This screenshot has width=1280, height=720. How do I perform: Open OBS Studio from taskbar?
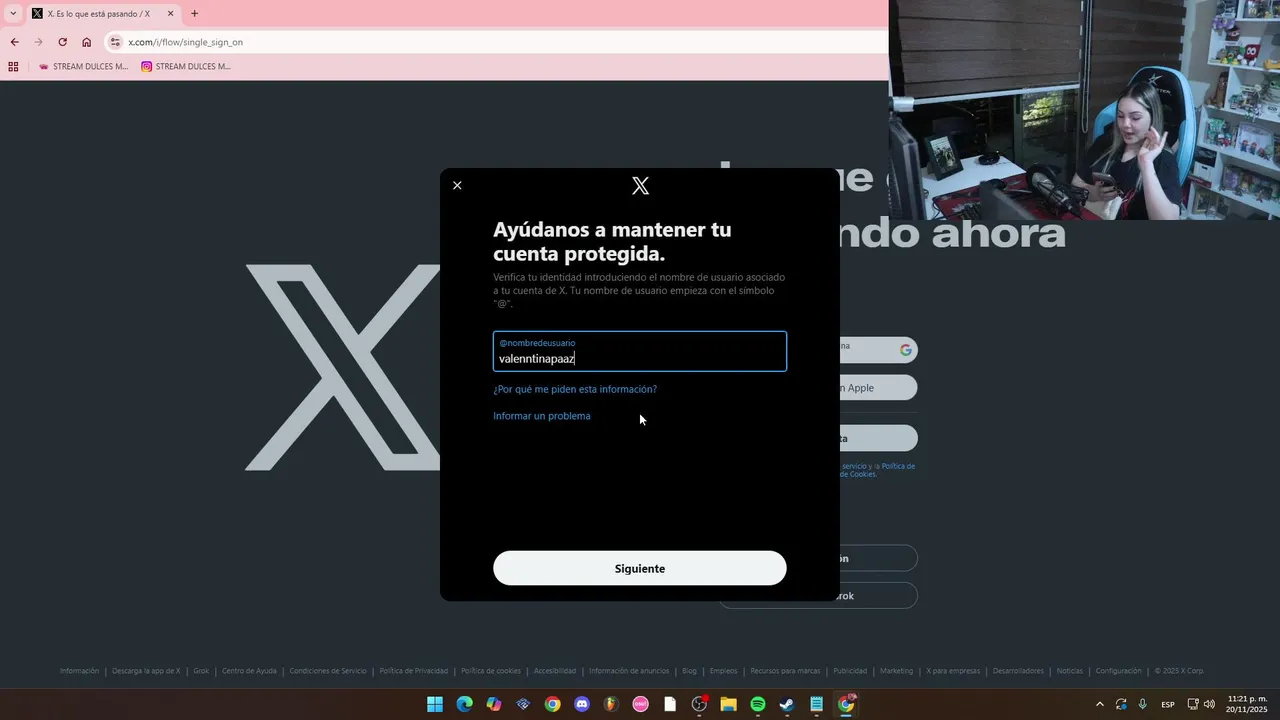click(699, 704)
